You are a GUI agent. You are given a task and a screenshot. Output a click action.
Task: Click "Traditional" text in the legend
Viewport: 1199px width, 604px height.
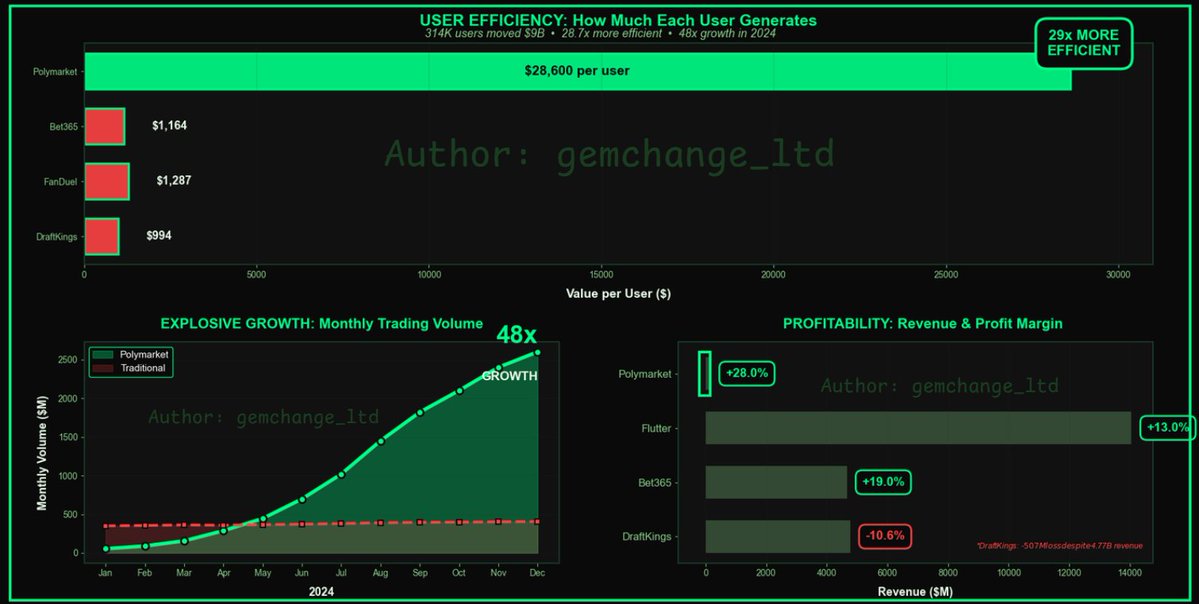pyautogui.click(x=143, y=368)
